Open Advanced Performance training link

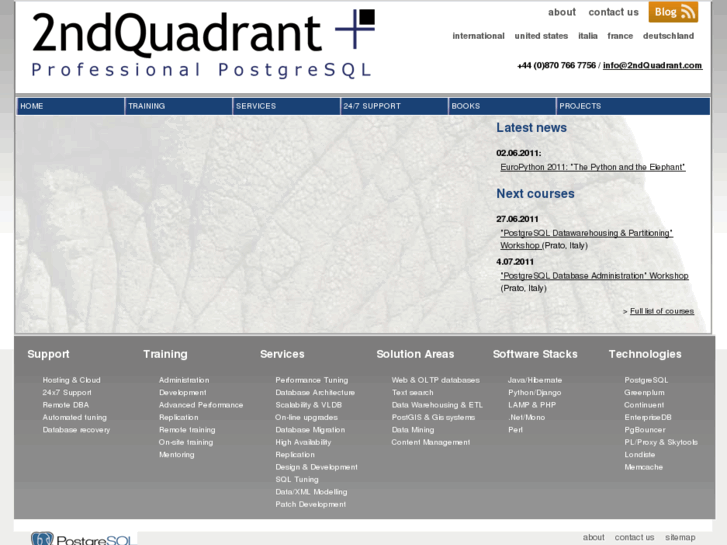tap(201, 405)
